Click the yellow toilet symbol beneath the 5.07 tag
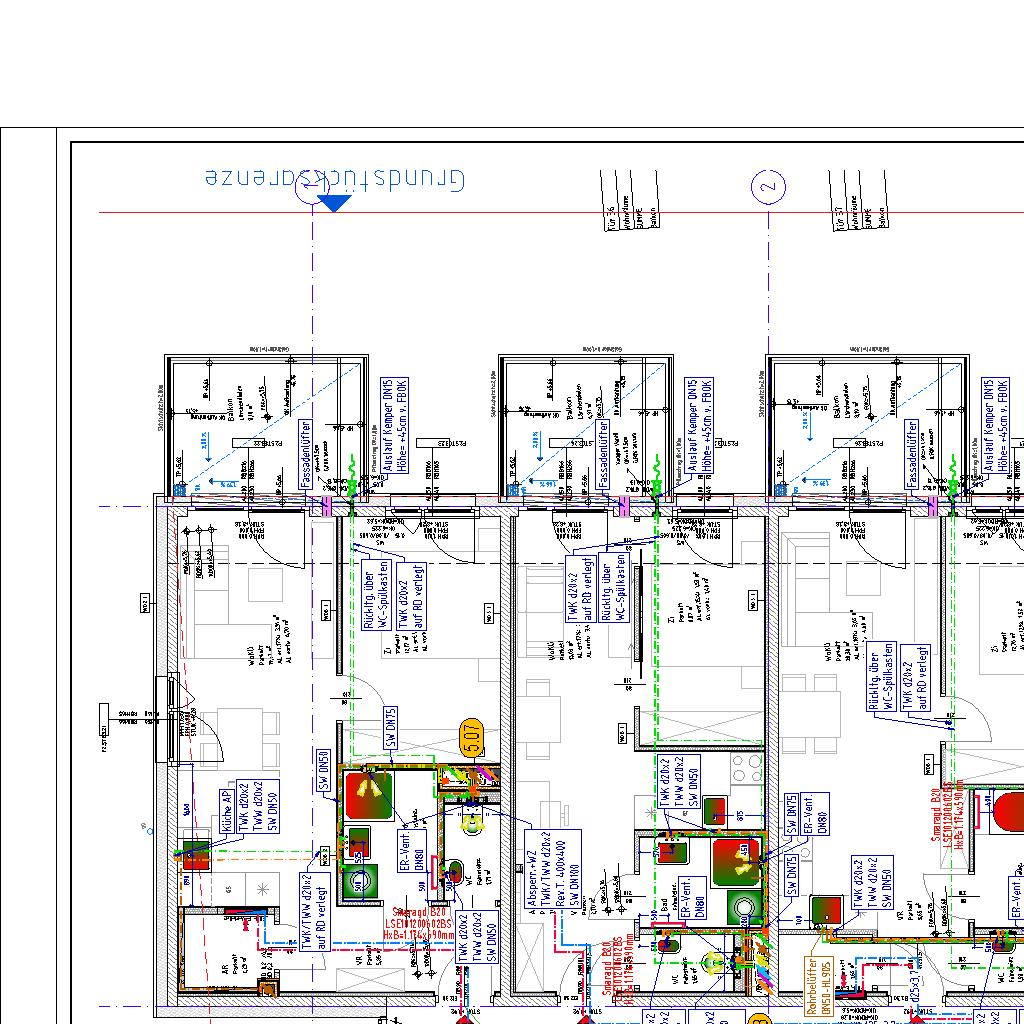Viewport: 1024px width, 1024px height. point(470,822)
